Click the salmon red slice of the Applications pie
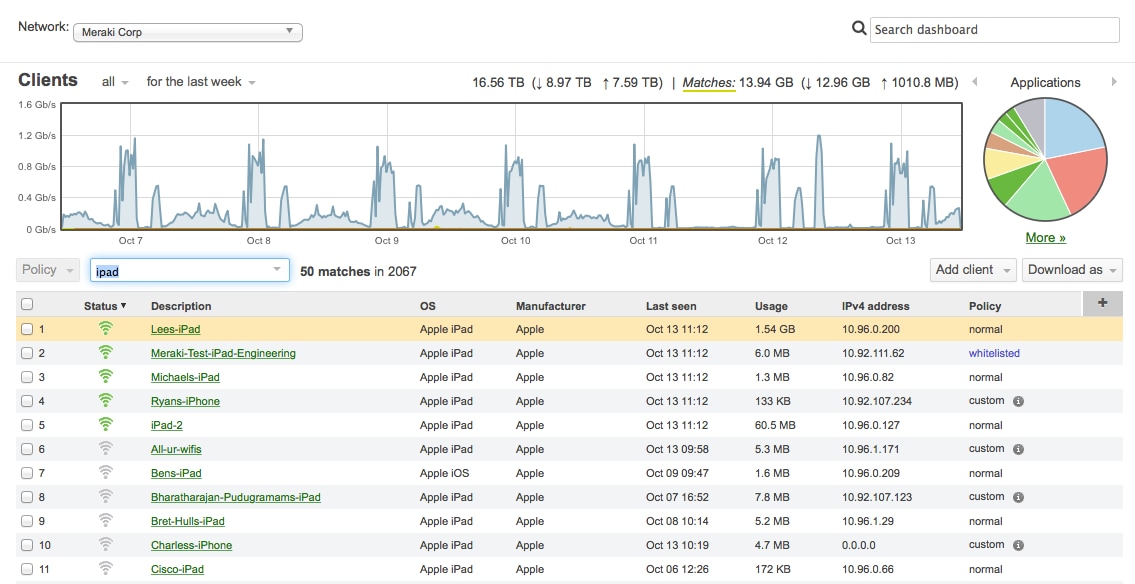Screen dimensions: 1135x584 [1079, 179]
